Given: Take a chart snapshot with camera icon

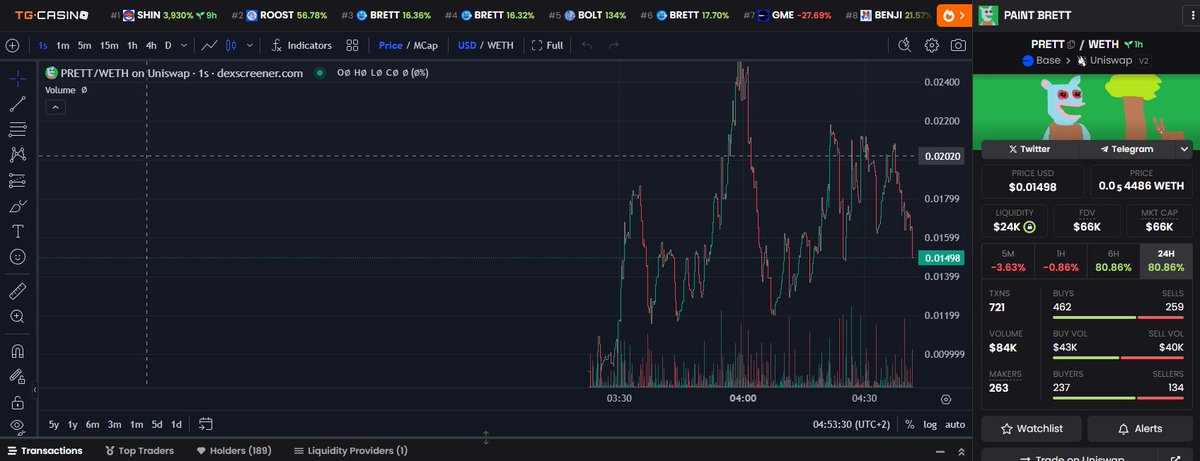Looking at the screenshot, I should [958, 45].
